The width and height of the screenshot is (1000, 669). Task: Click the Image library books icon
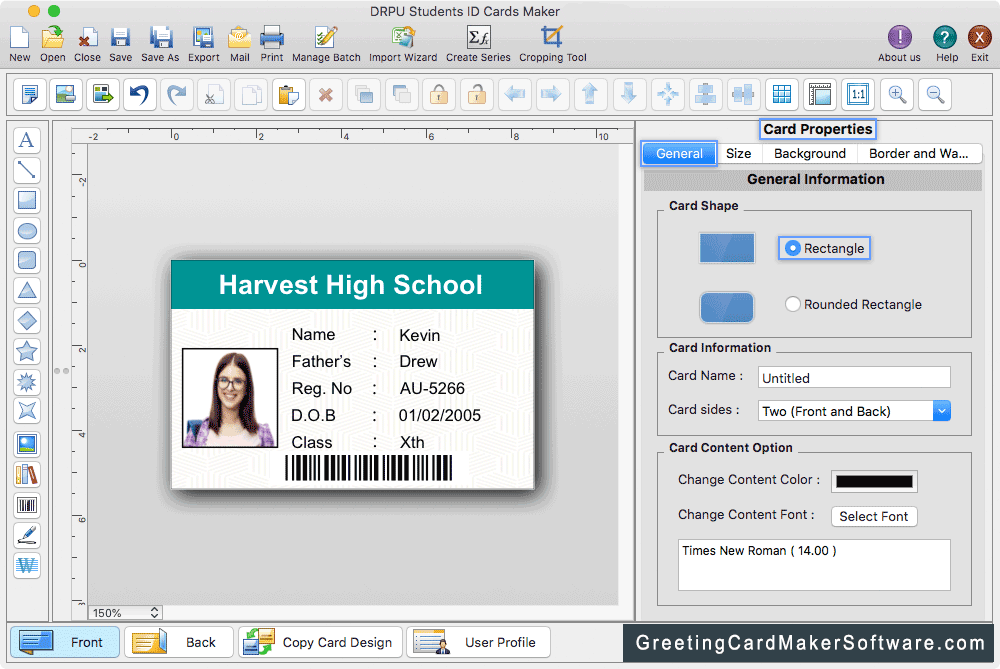click(27, 475)
